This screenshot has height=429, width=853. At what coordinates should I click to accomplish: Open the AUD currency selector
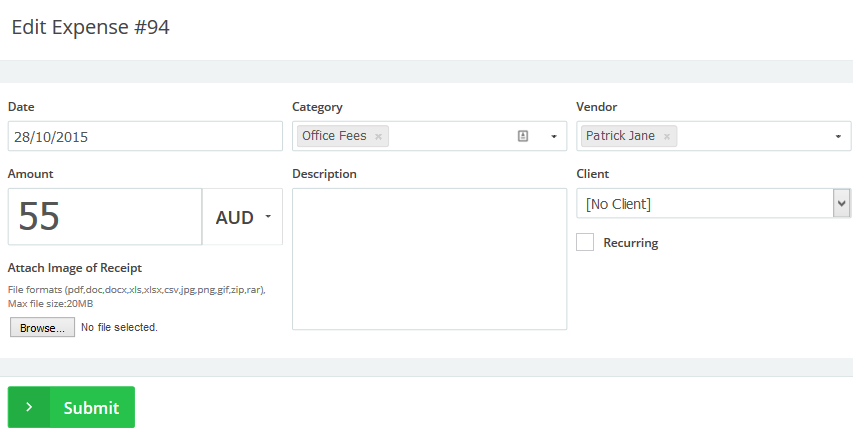pyautogui.click(x=243, y=217)
